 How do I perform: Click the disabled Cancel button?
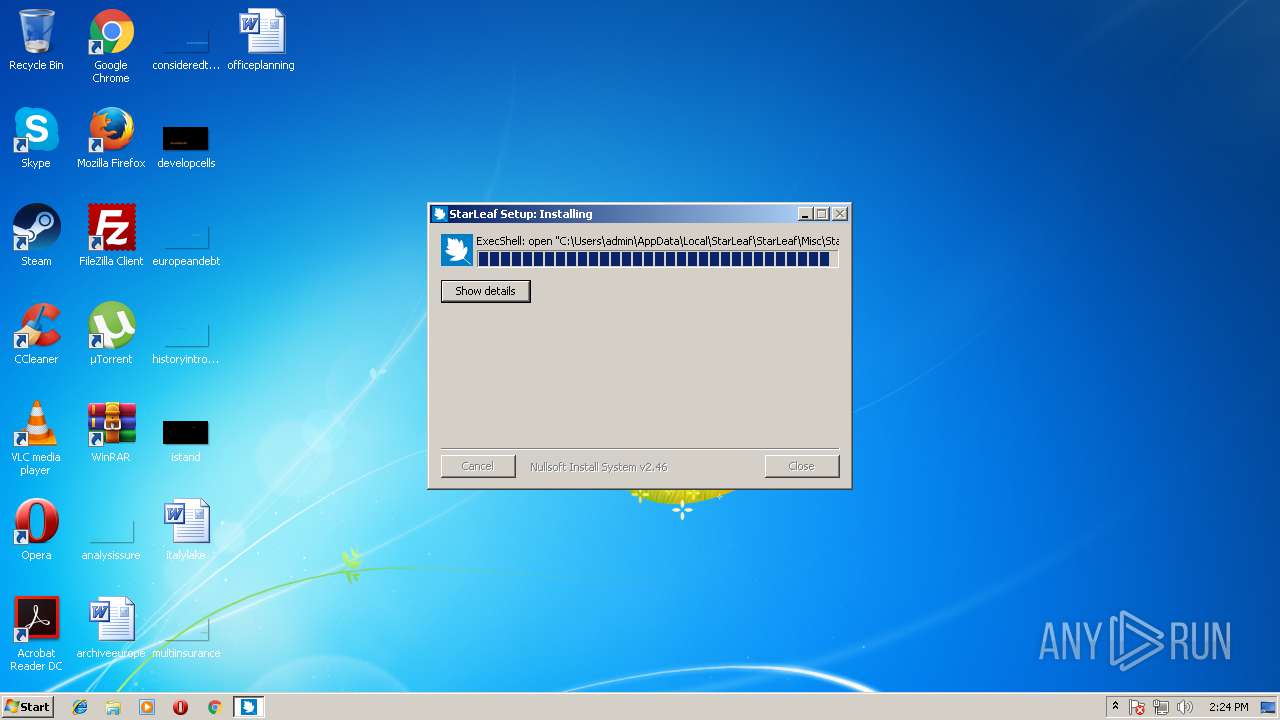click(x=478, y=466)
